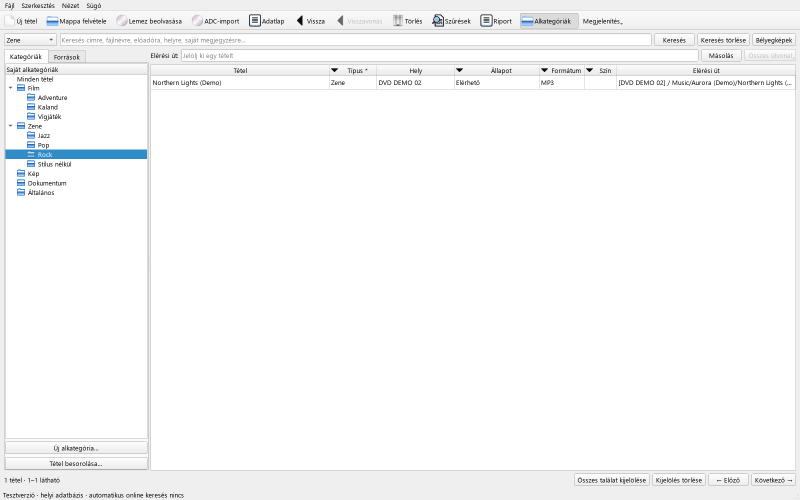Collapse the Film category tree node
The width and height of the screenshot is (800, 500).
pyautogui.click(x=11, y=88)
